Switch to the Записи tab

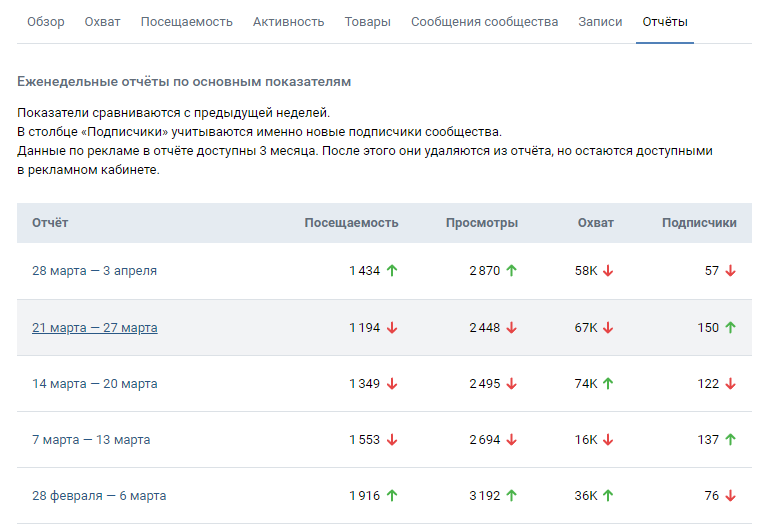coord(600,22)
